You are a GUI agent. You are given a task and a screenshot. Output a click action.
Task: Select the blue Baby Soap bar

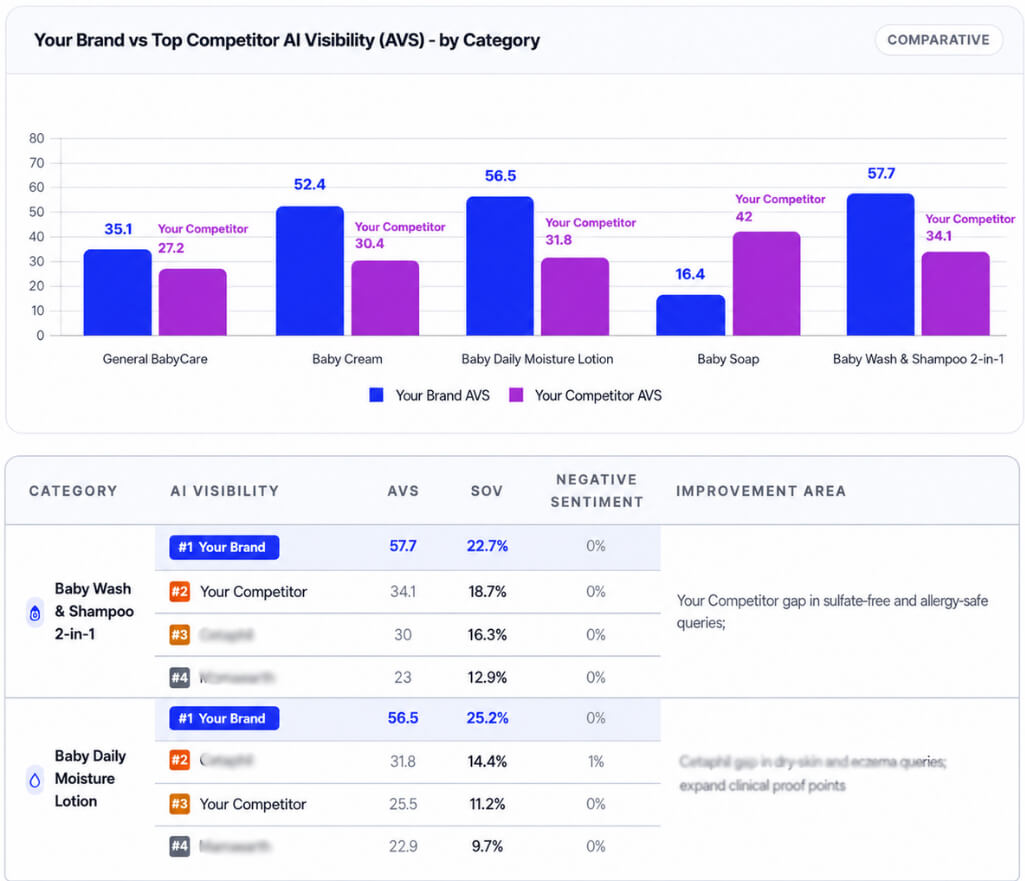pyautogui.click(x=691, y=315)
